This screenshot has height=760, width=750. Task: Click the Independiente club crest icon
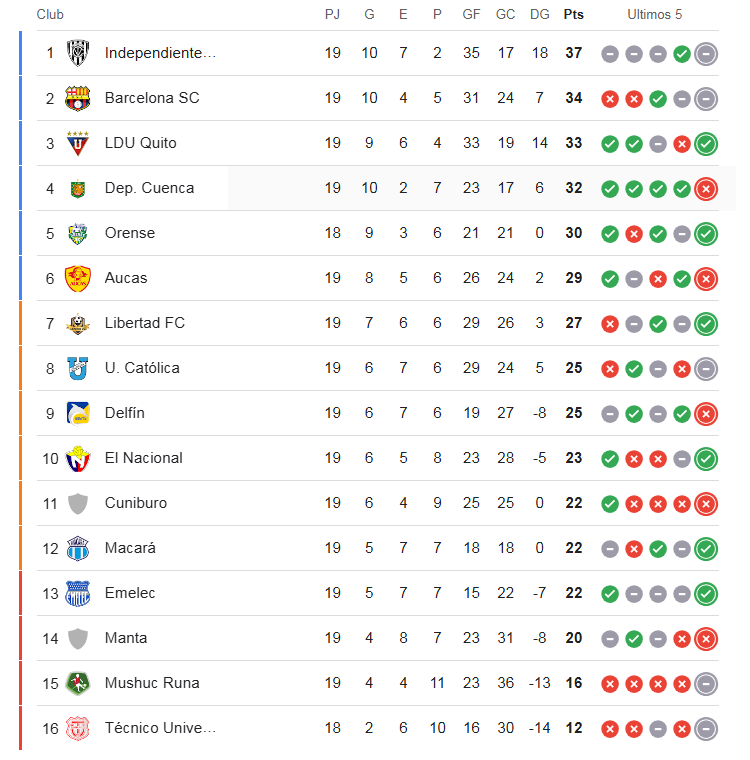(x=78, y=53)
